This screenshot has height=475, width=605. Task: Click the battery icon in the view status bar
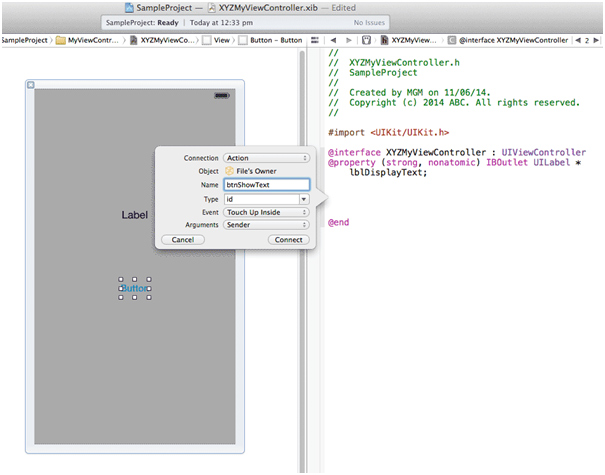[222, 95]
